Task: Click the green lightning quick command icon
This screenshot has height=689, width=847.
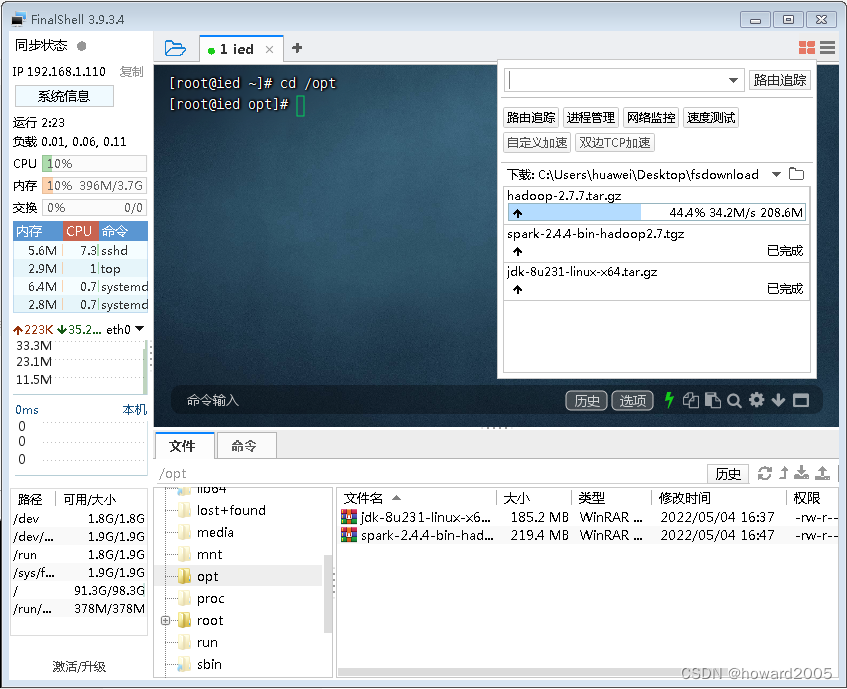Action: (669, 400)
